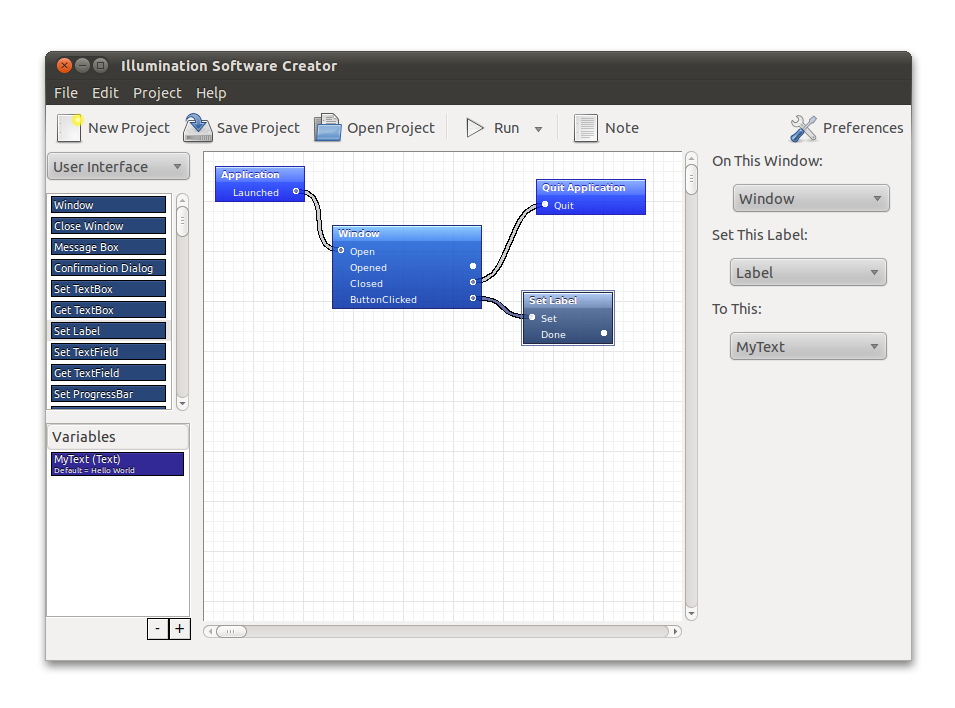Open the File menu
This screenshot has width=955, height=708.
pos(66,93)
